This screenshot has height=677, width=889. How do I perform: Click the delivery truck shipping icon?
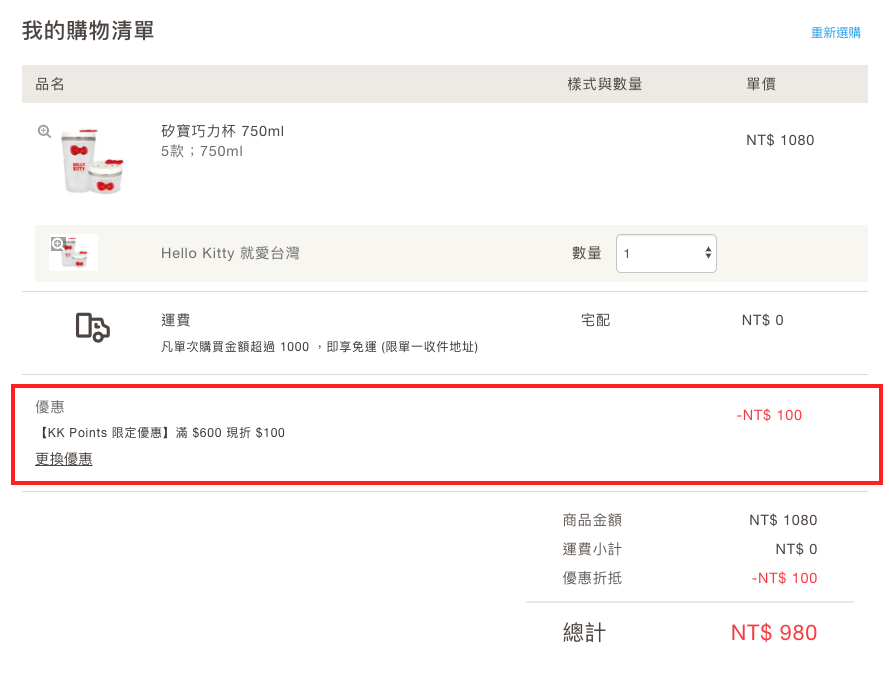[x=92, y=327]
